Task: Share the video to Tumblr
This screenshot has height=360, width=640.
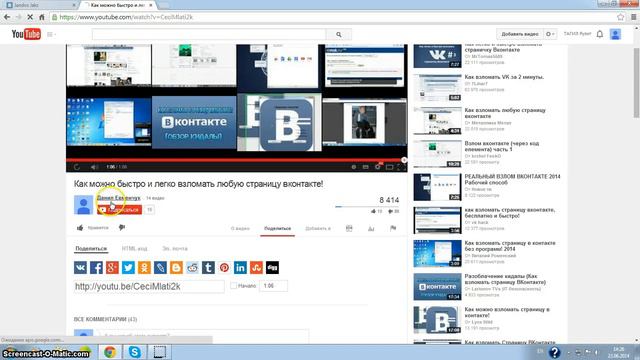Action: (x=208, y=268)
